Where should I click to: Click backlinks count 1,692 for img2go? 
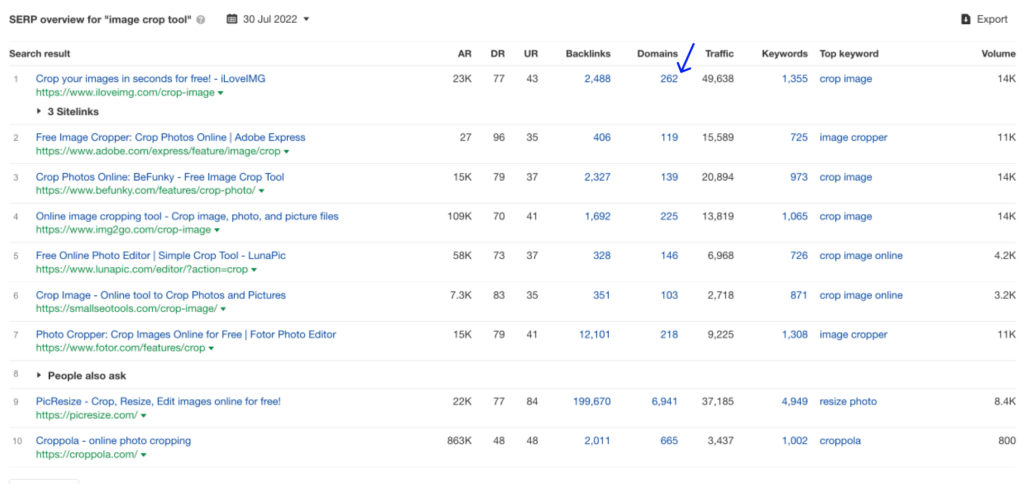(x=598, y=216)
